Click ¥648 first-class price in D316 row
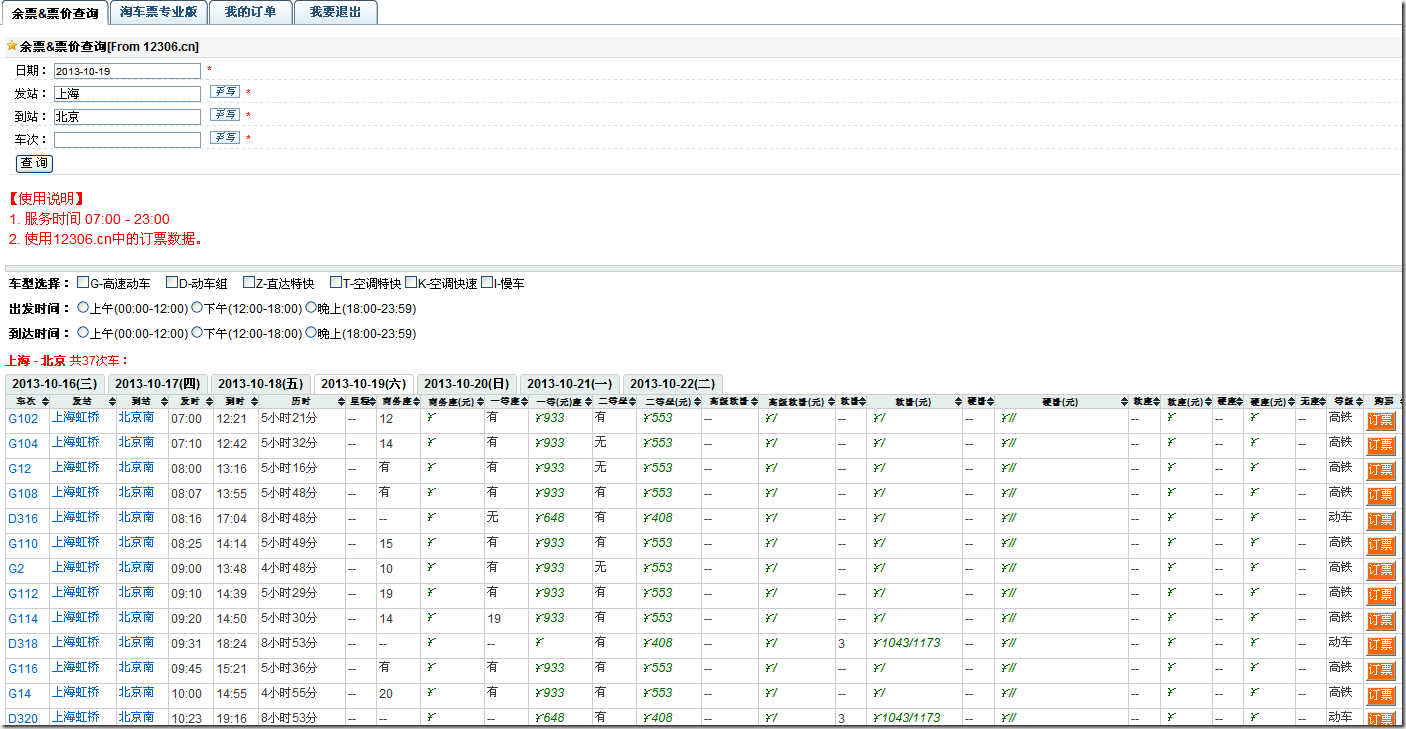The image size is (1406, 729). coord(549,518)
